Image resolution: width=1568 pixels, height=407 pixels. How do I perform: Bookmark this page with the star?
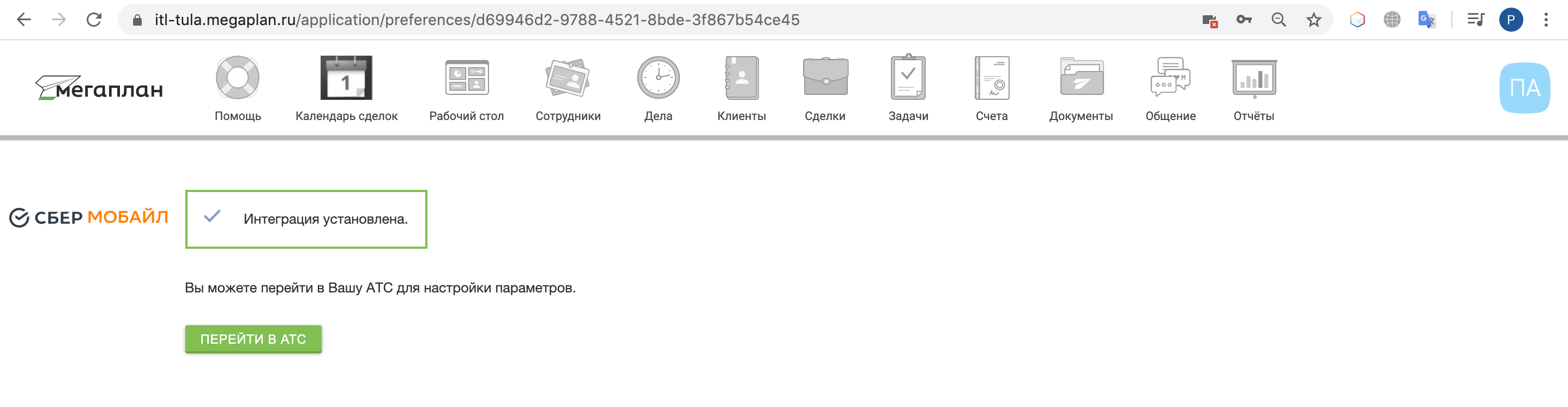[x=1313, y=20]
